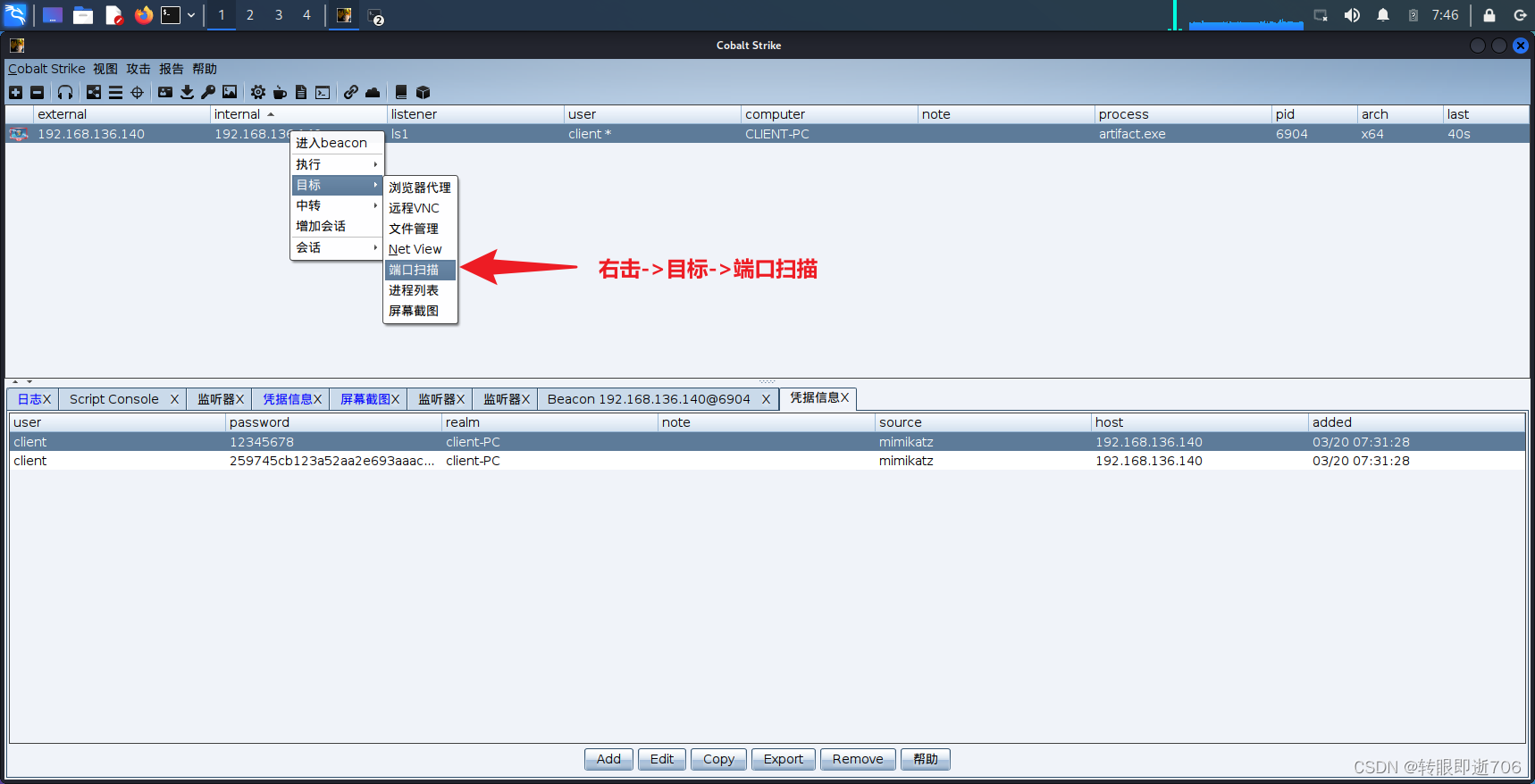Open credentials via ID card icon
The height and width of the screenshot is (784, 1535).
pyautogui.click(x=165, y=92)
